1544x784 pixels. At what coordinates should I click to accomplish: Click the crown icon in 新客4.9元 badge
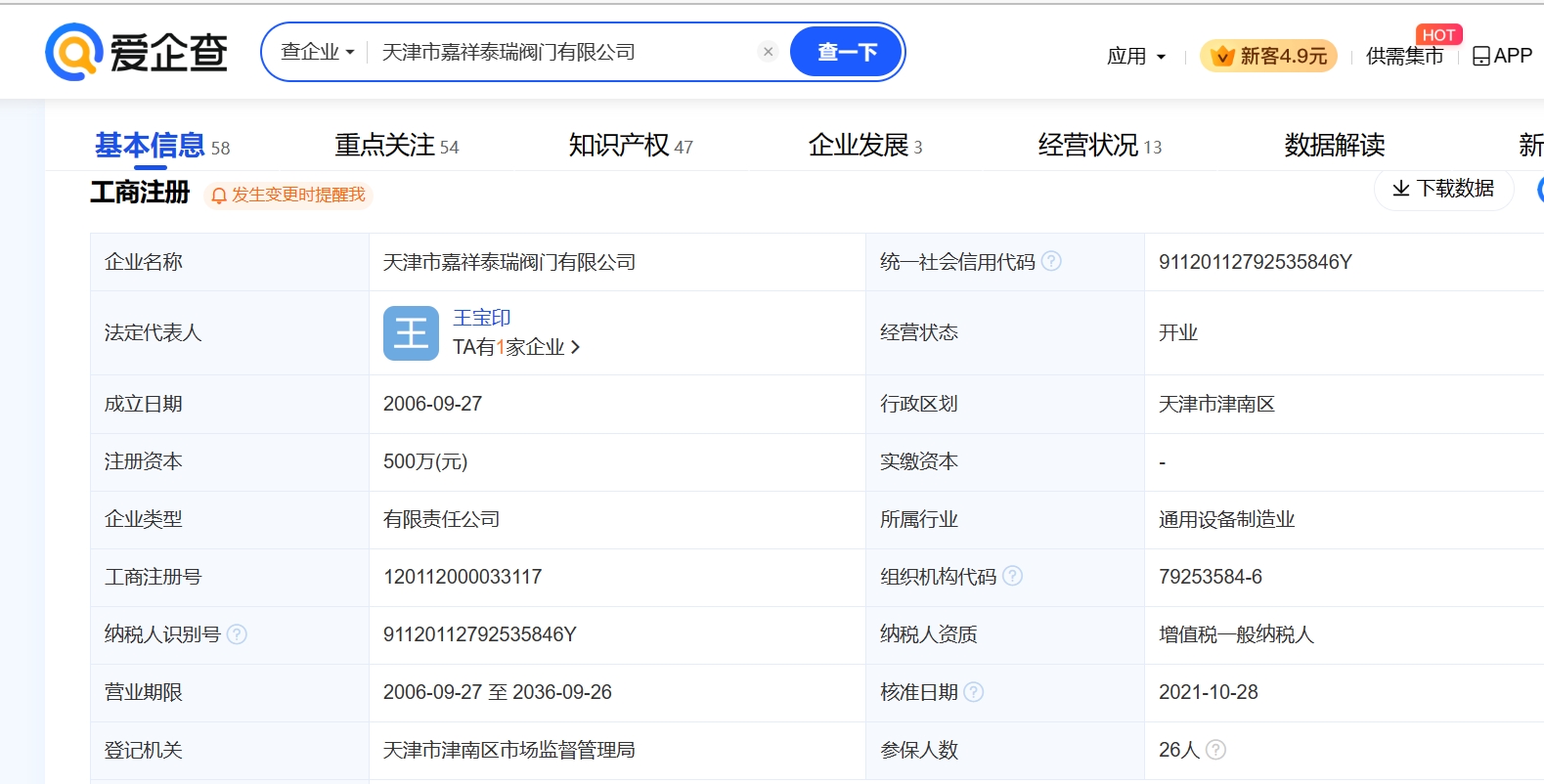point(1222,57)
